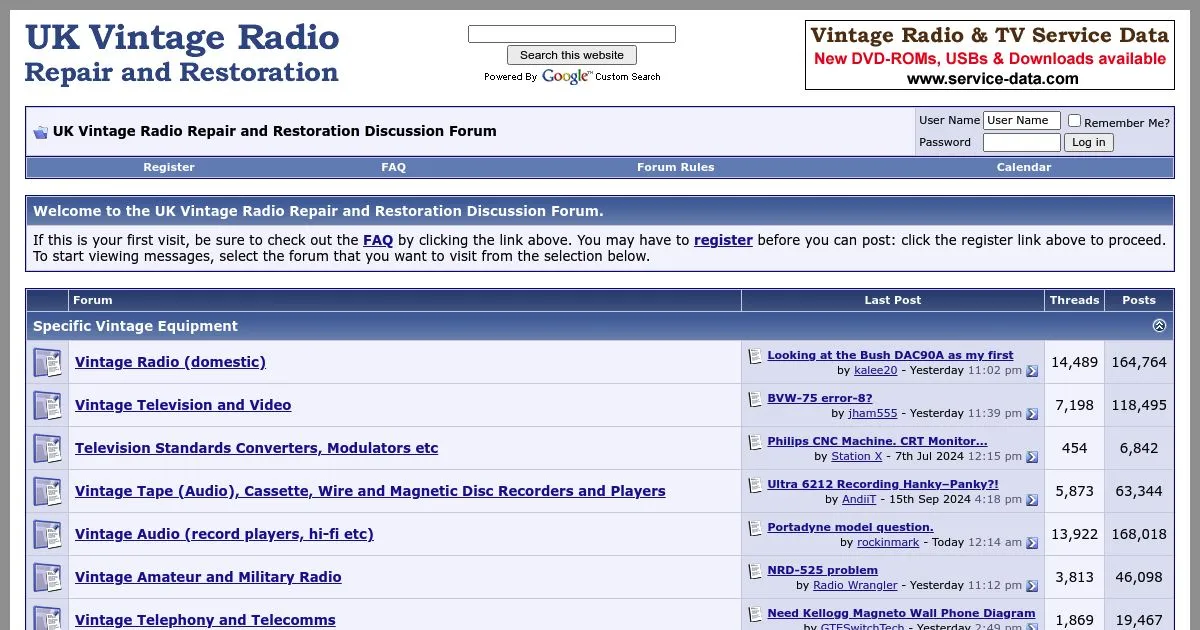This screenshot has width=1200, height=630.
Task: Click forum status icon for Vintage Amateur and Military Radio
Action: point(47,577)
